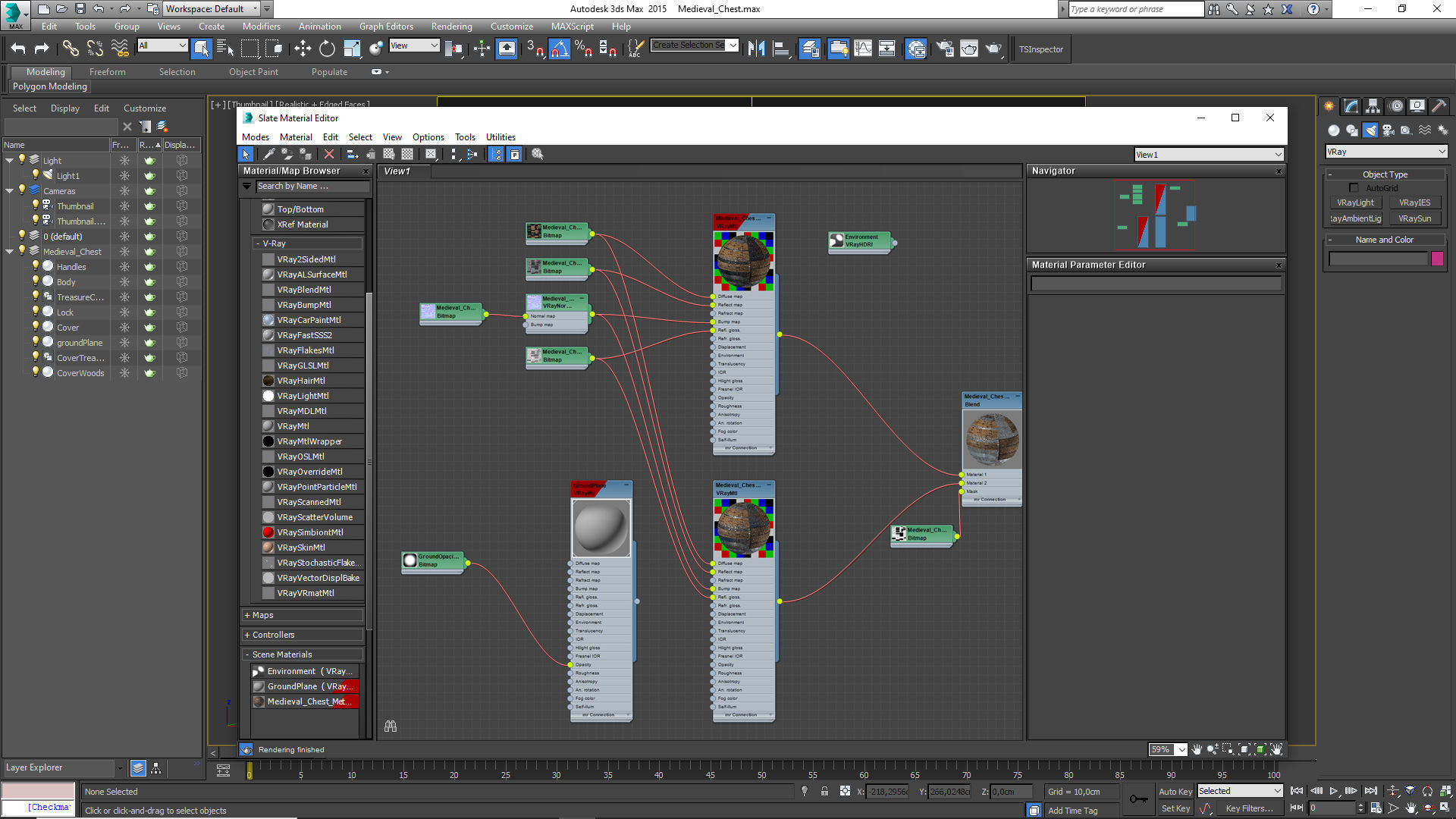Open the Utilities menu in Slate editor
Viewport: 1456px width, 819px height.
point(500,137)
